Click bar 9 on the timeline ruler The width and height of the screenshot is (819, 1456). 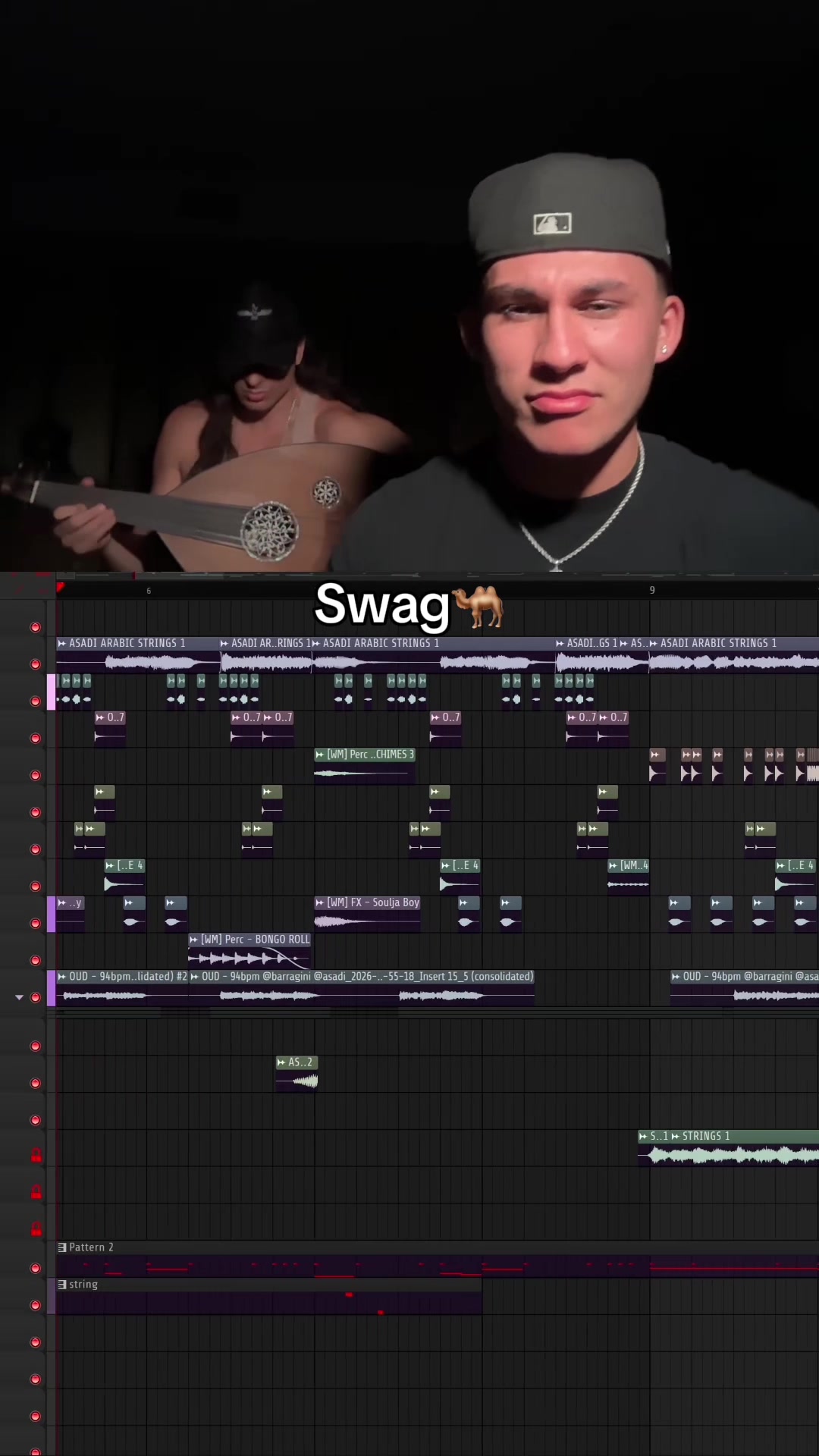click(x=652, y=590)
